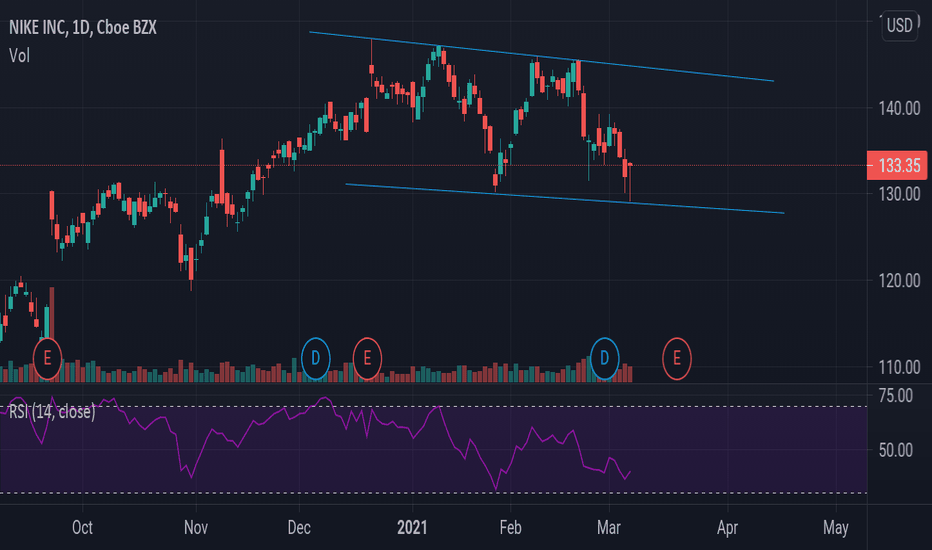Open the dividend marker in early December
The height and width of the screenshot is (550, 932).
point(316,359)
